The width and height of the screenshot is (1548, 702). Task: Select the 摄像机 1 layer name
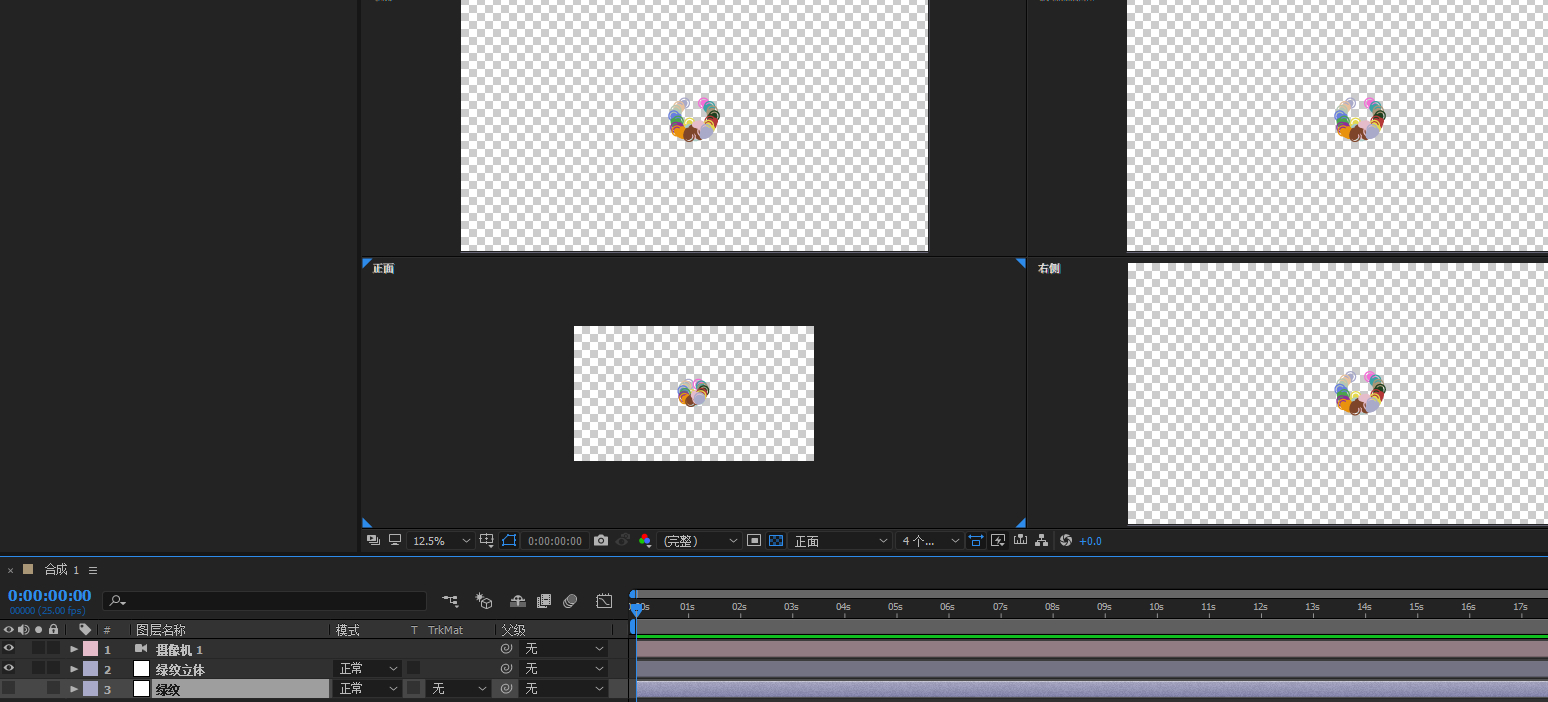(179, 649)
